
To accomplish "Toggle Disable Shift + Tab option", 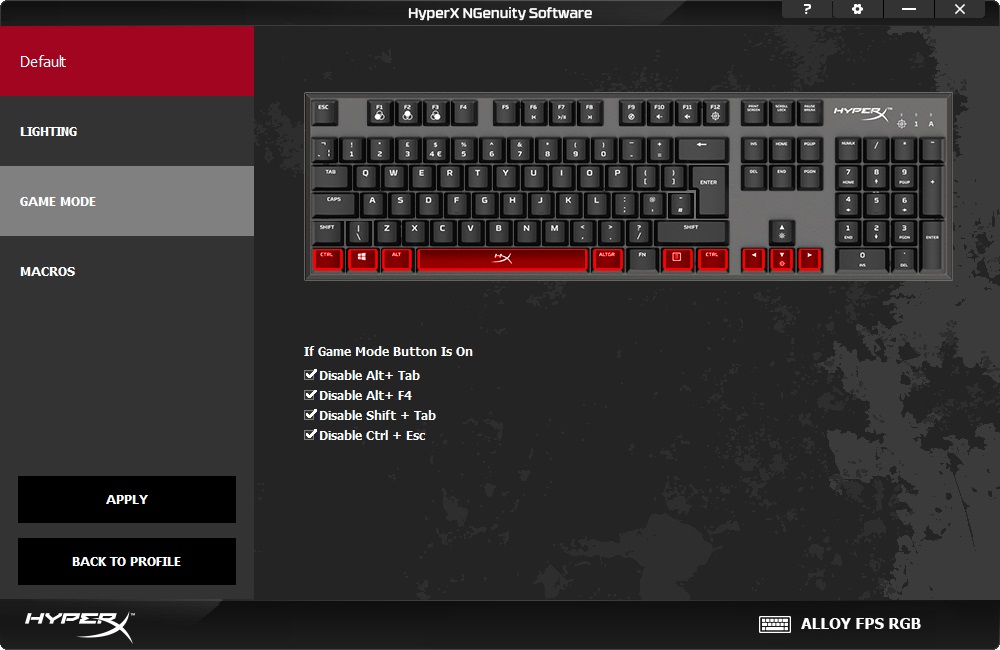I will [310, 415].
